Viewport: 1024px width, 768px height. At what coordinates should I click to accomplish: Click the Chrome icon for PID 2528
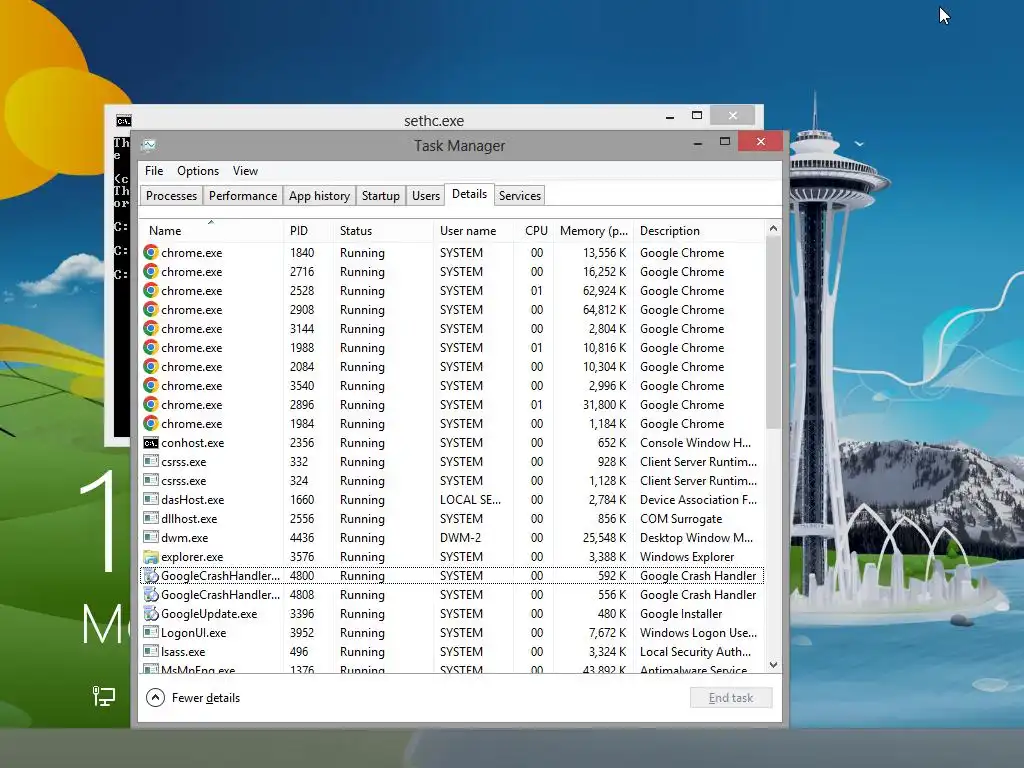pyautogui.click(x=151, y=291)
